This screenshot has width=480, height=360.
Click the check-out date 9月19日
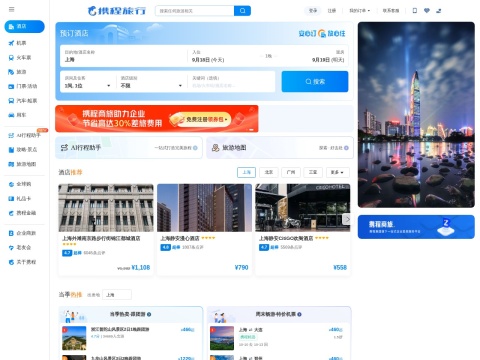click(x=328, y=60)
